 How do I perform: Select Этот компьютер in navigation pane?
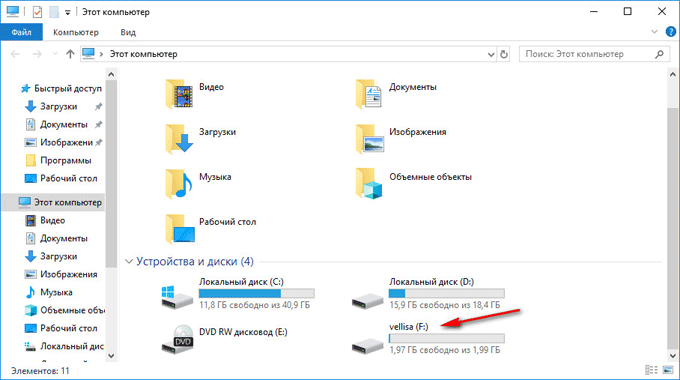pyautogui.click(x=54, y=202)
